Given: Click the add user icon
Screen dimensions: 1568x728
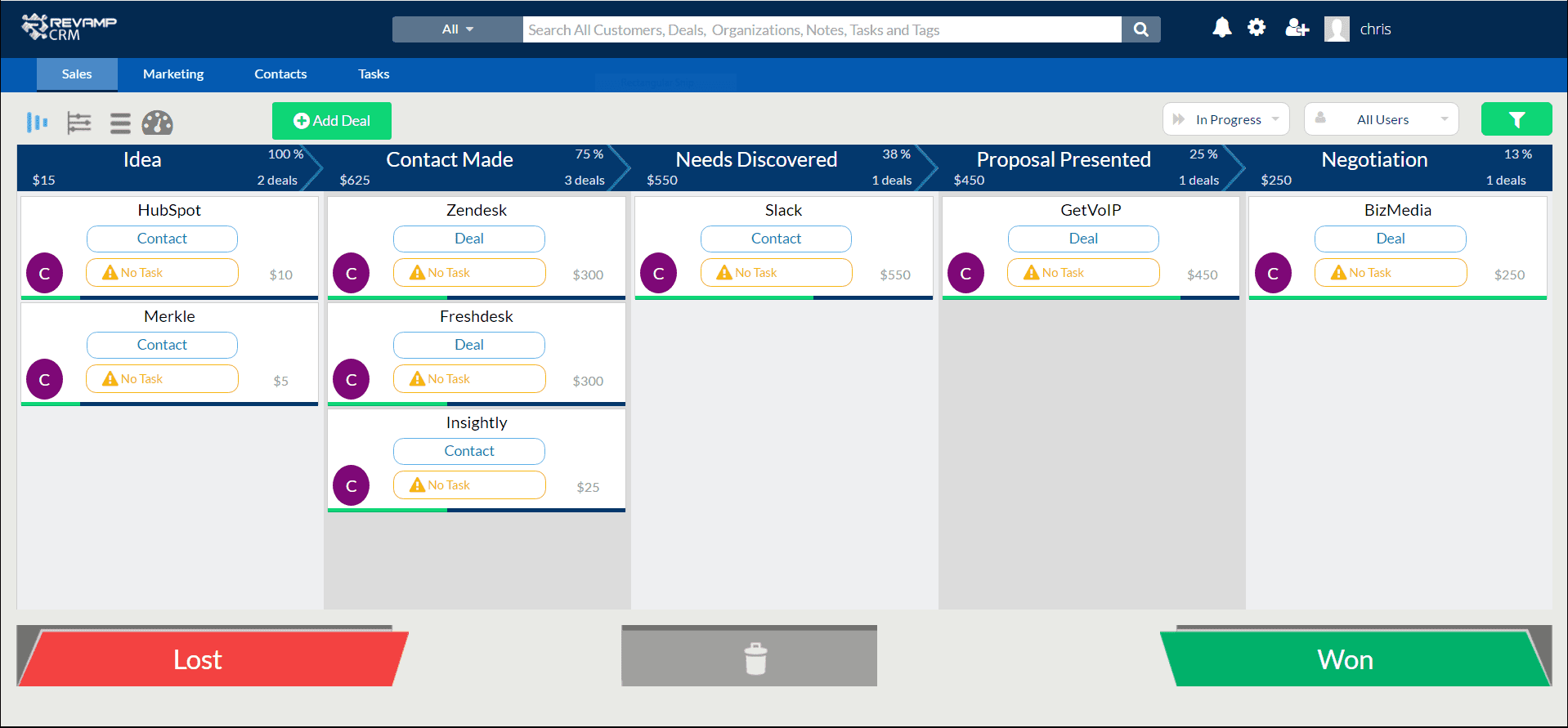Looking at the screenshot, I should point(1297,29).
